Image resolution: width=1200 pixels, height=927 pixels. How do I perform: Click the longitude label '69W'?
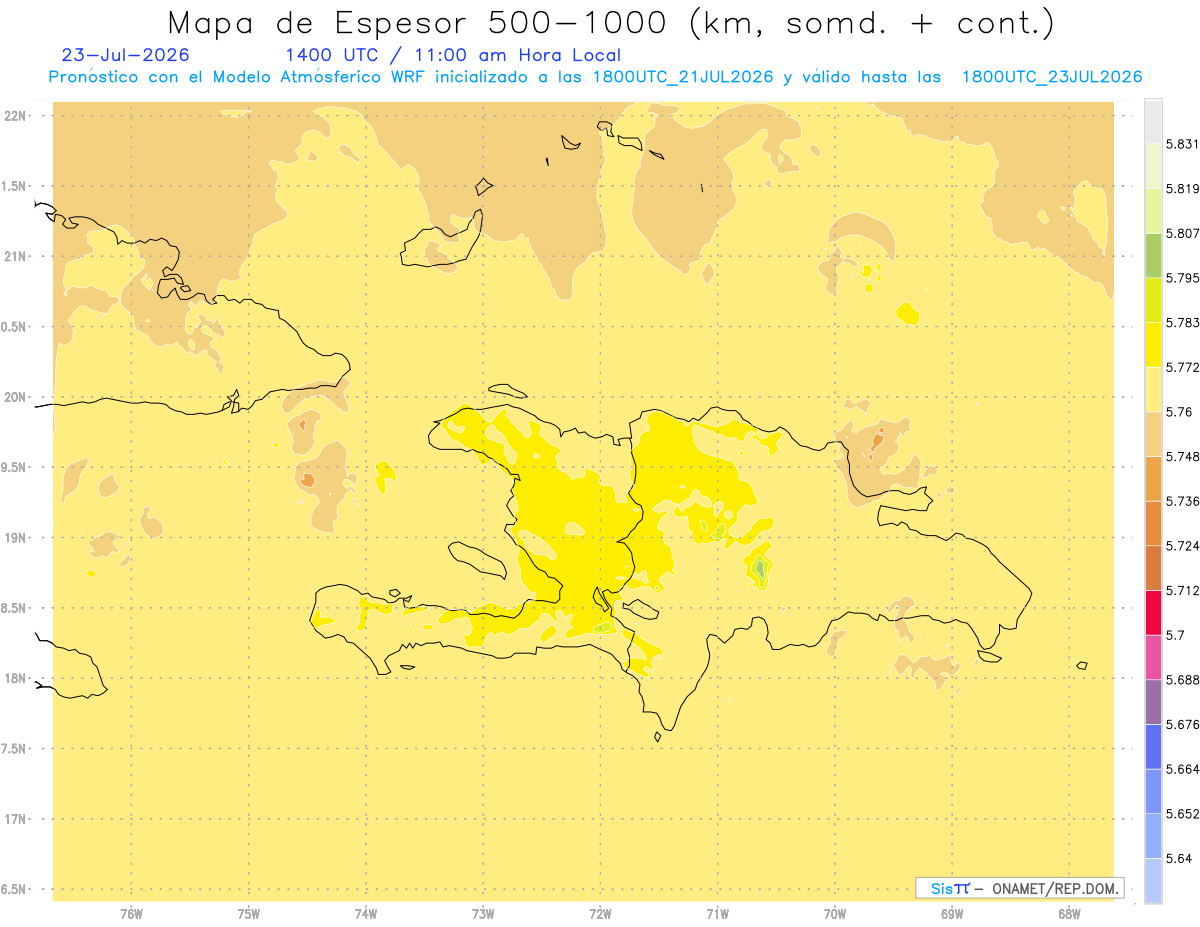click(952, 914)
